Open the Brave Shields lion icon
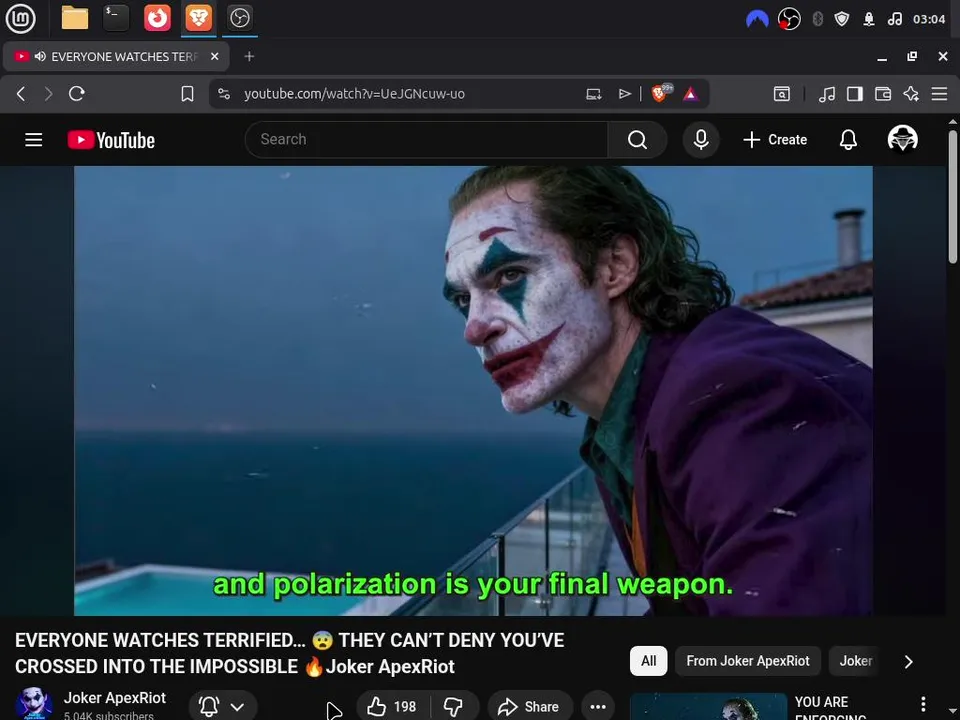 coord(660,94)
